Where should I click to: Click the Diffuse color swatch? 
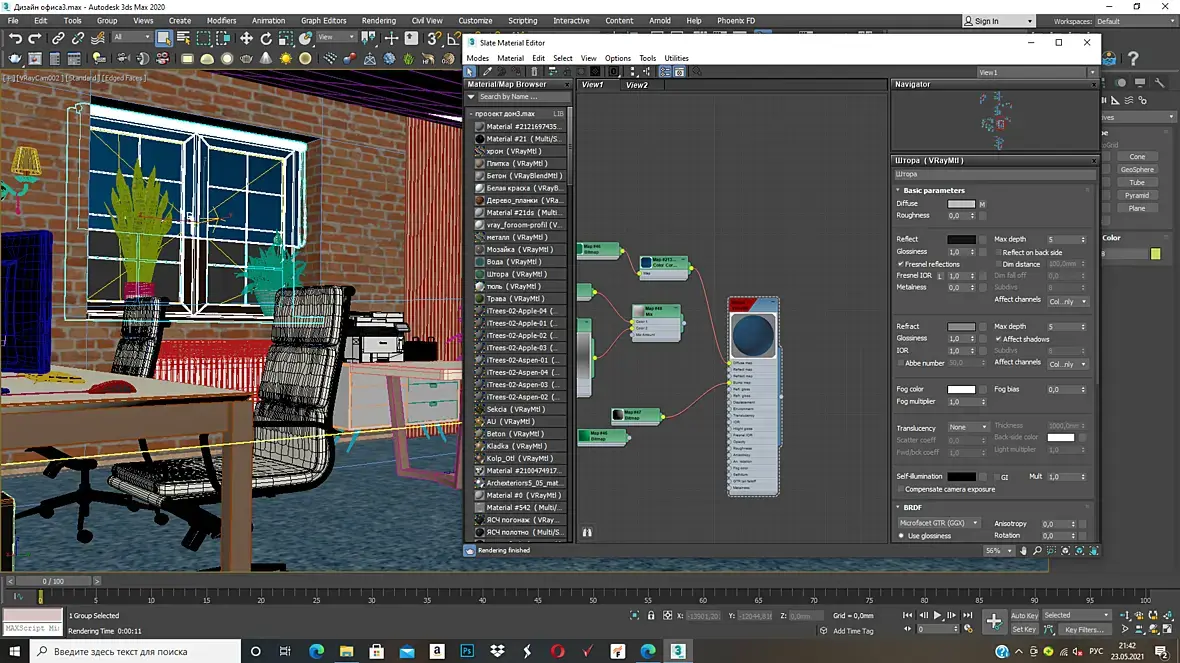(960, 204)
